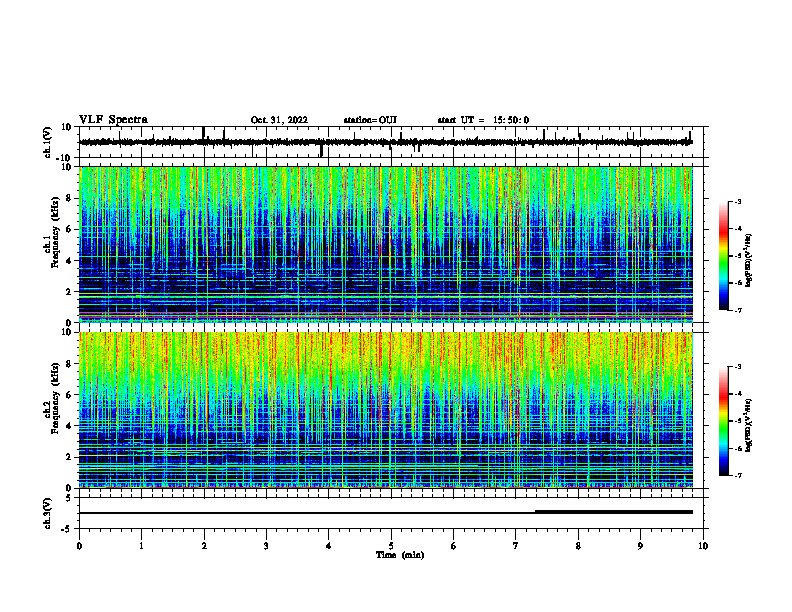The image size is (792, 612).
Task: Click the "-10" tick on ch.1(V) axis
Action: 64,158
